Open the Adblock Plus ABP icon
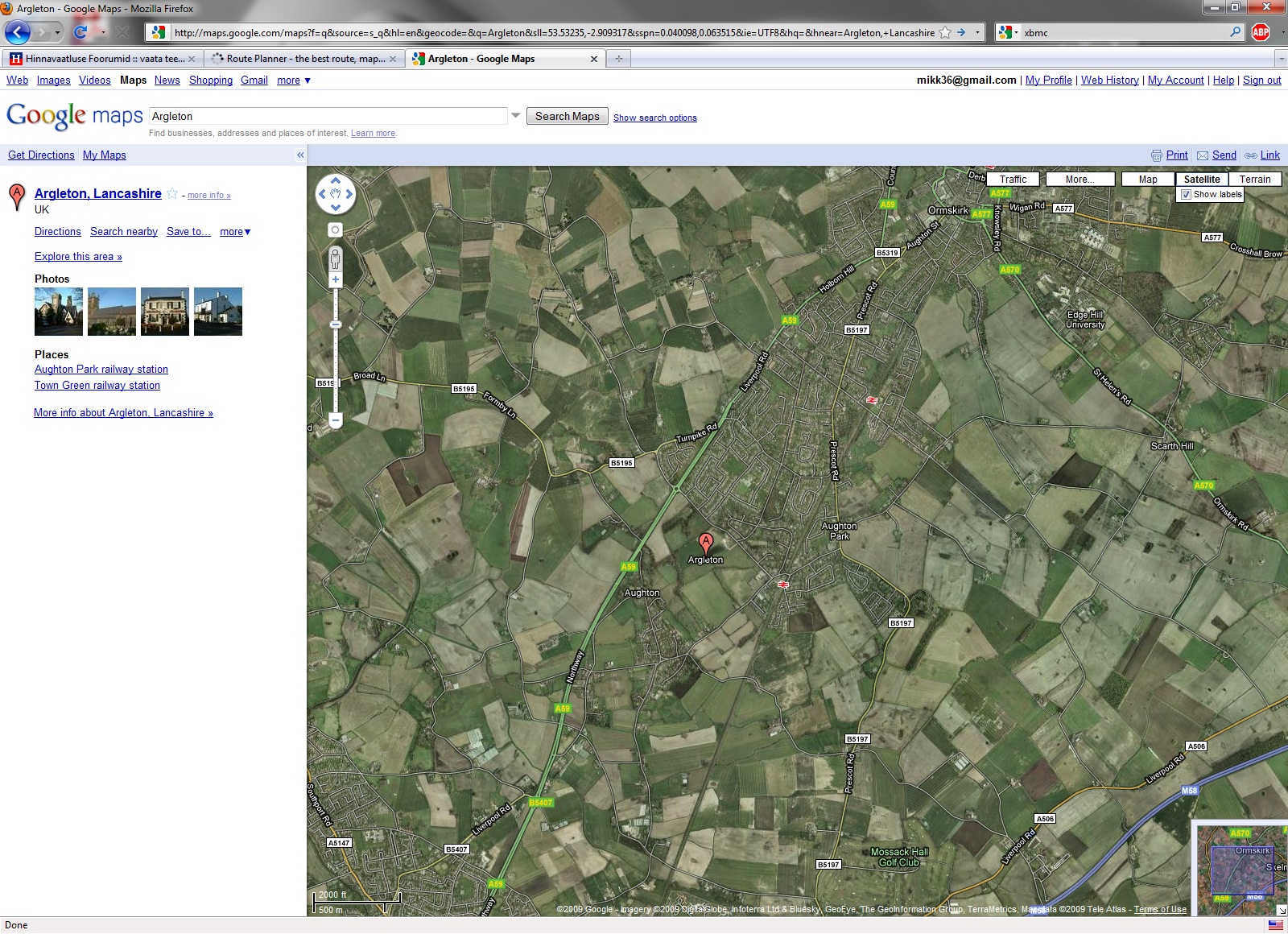 coord(1261,33)
